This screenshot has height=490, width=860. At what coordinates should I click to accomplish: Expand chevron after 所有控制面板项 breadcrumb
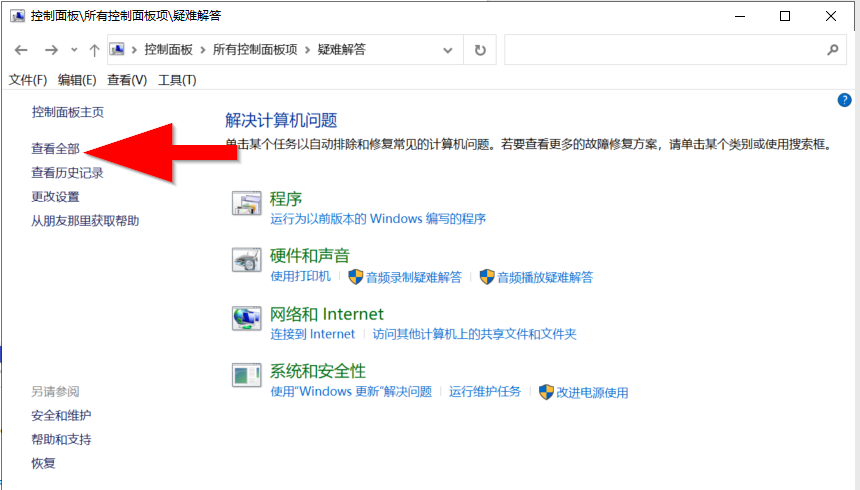[x=307, y=50]
